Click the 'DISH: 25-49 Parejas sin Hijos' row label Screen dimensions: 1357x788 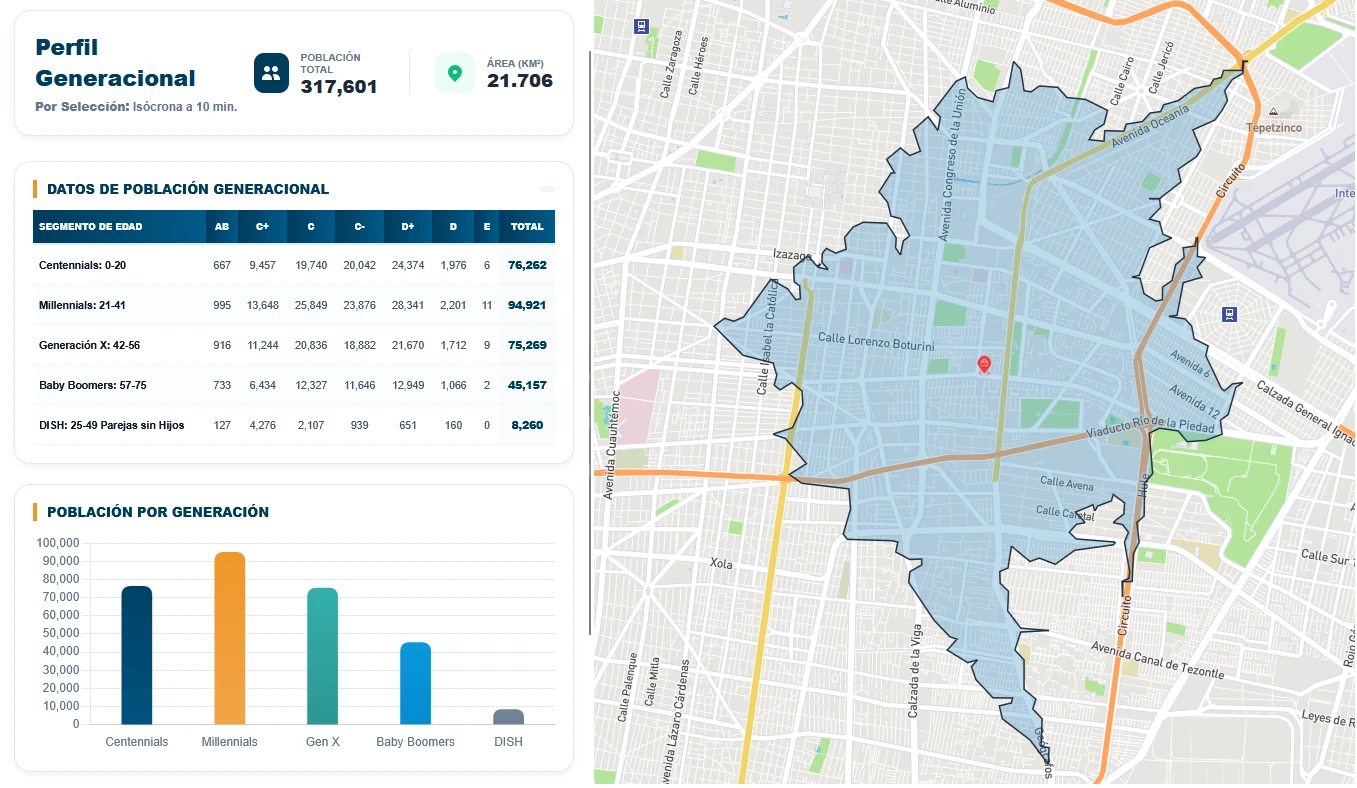tap(112, 425)
